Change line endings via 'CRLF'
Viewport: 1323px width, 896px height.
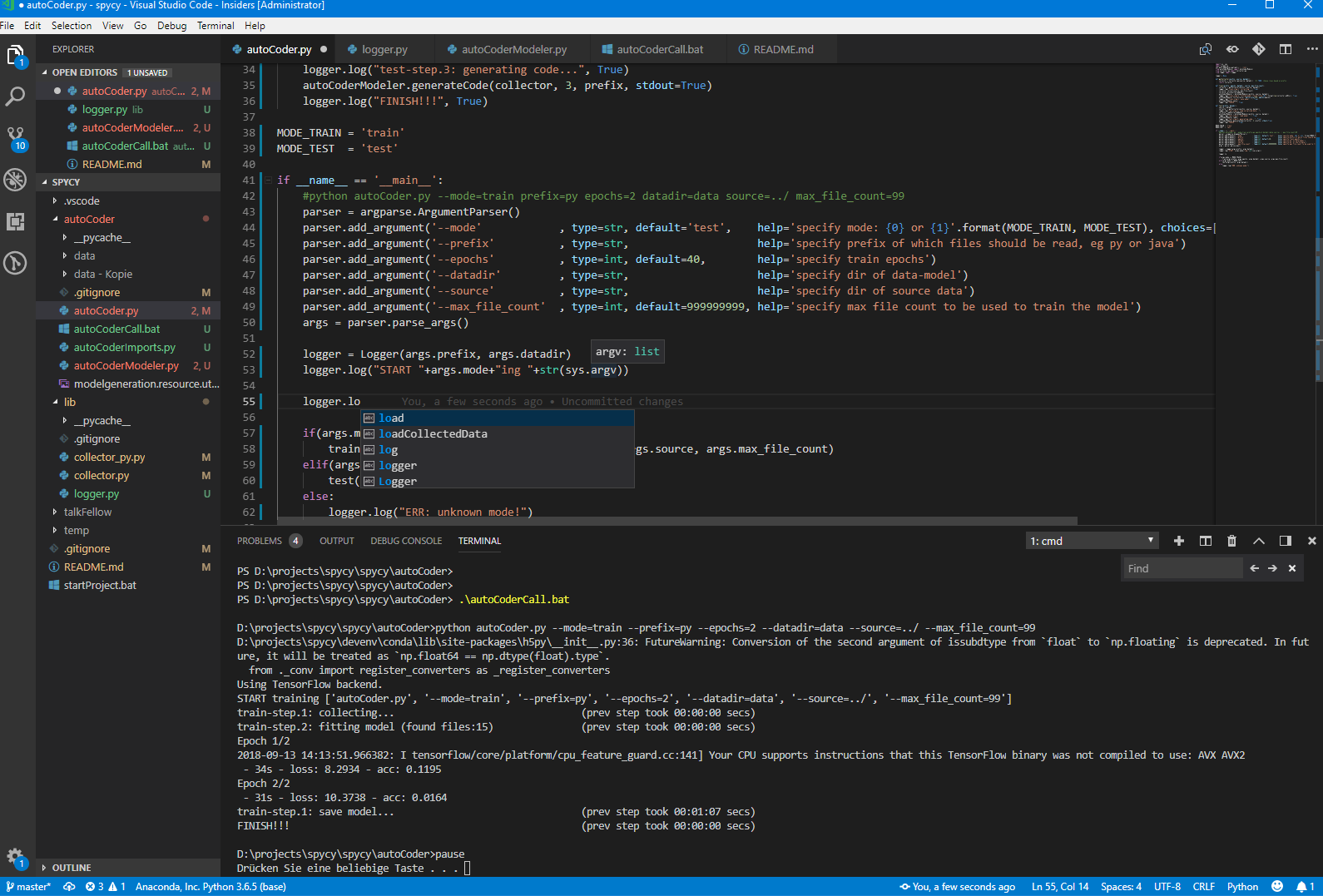click(1203, 887)
